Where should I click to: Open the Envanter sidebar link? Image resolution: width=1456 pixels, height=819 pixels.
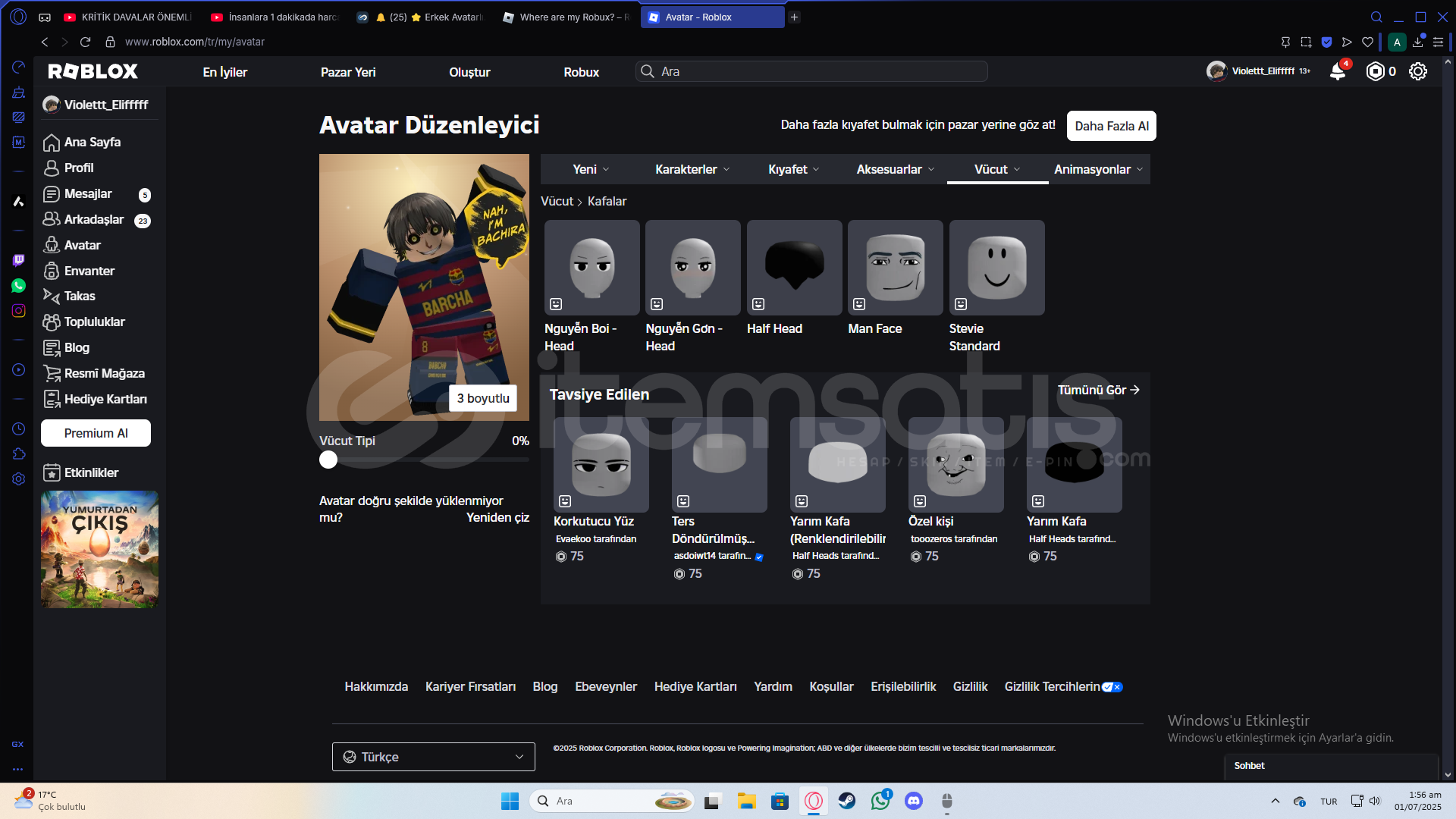[89, 271]
